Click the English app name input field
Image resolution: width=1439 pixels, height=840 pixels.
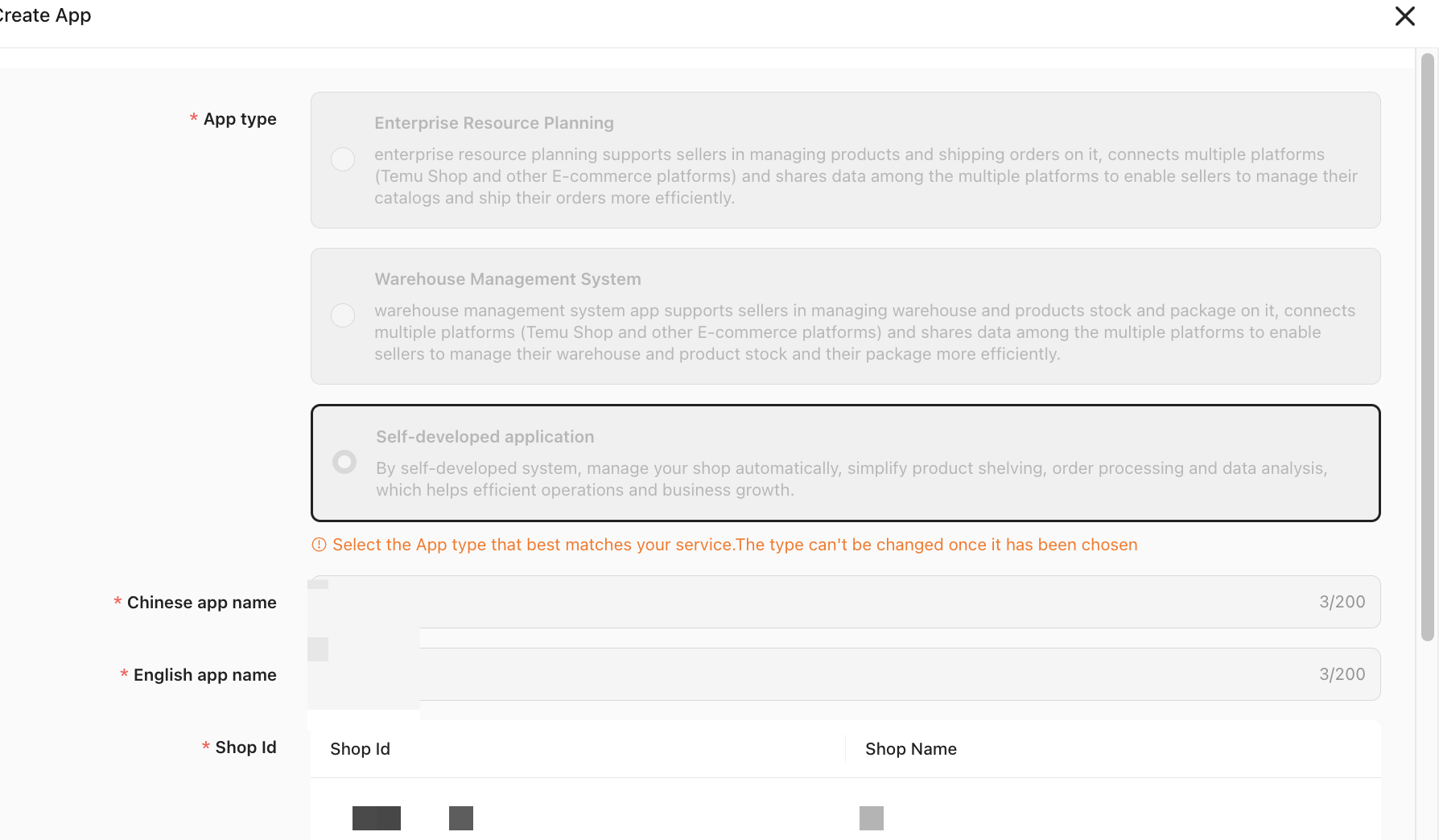pyautogui.click(x=845, y=674)
